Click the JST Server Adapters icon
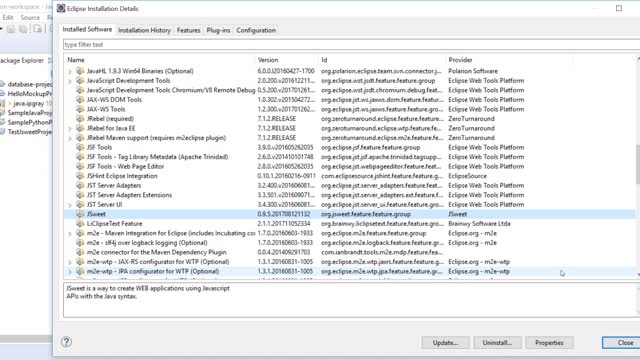The height and width of the screenshot is (360, 640). 80,185
